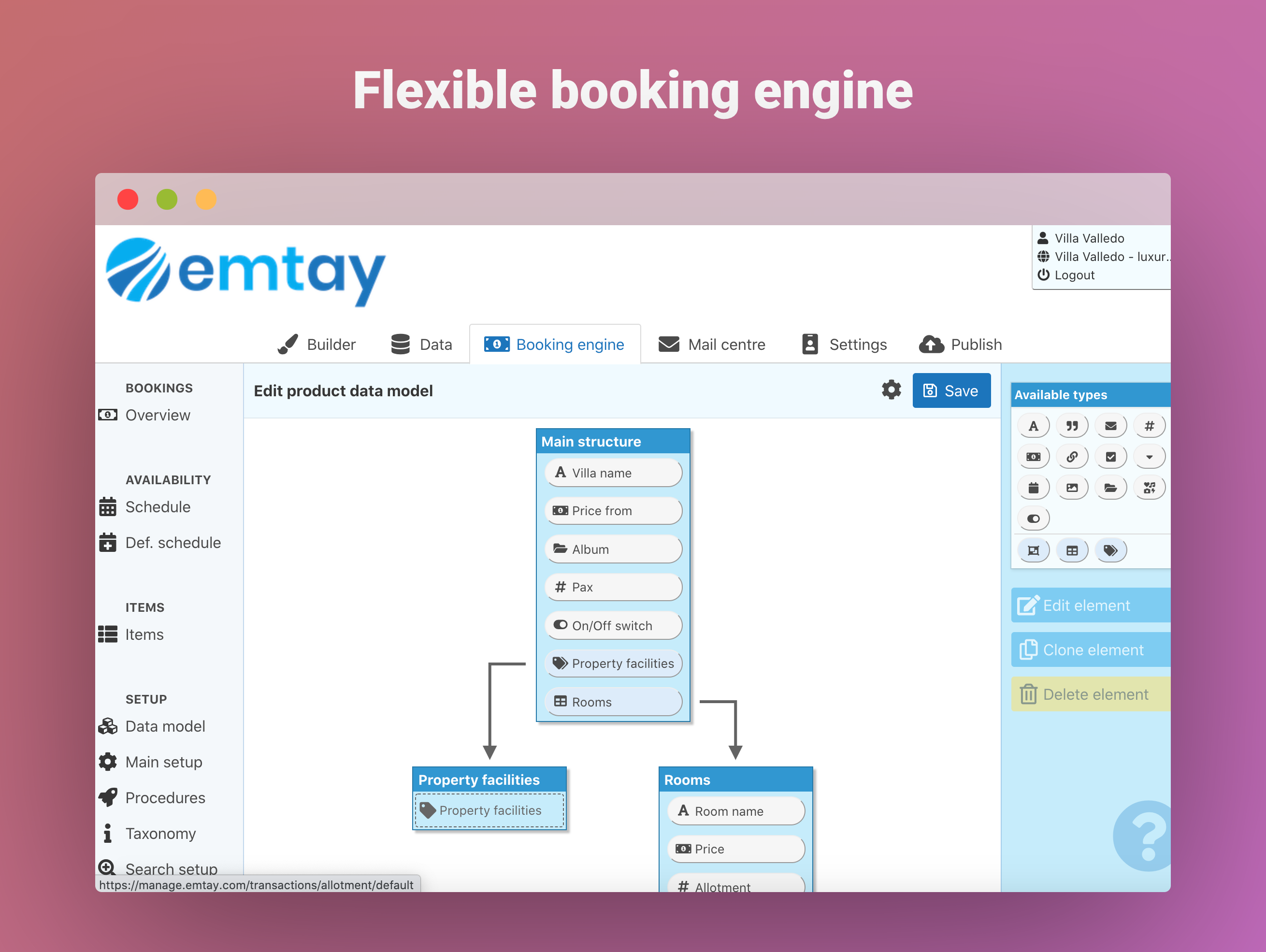Click Logout link
This screenshot has height=952, width=1266.
tap(1074, 275)
